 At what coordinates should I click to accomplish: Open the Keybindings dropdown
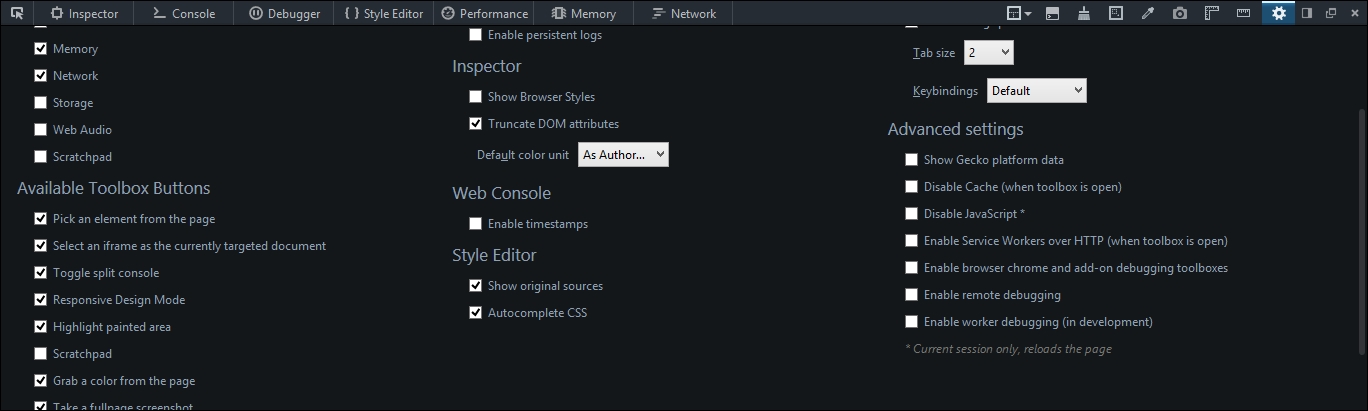1036,90
